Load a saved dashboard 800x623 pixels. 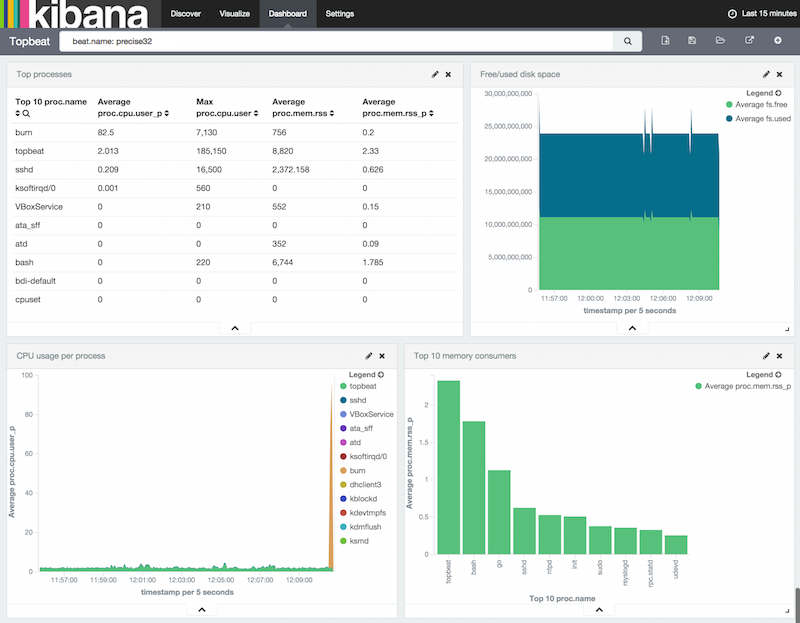(x=720, y=40)
